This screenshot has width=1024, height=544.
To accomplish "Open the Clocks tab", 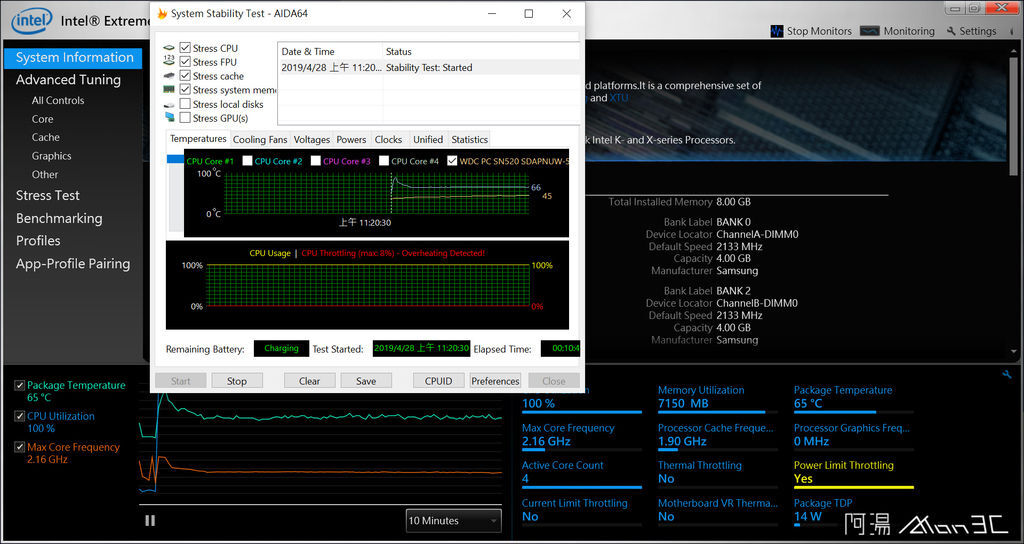I will pos(389,139).
